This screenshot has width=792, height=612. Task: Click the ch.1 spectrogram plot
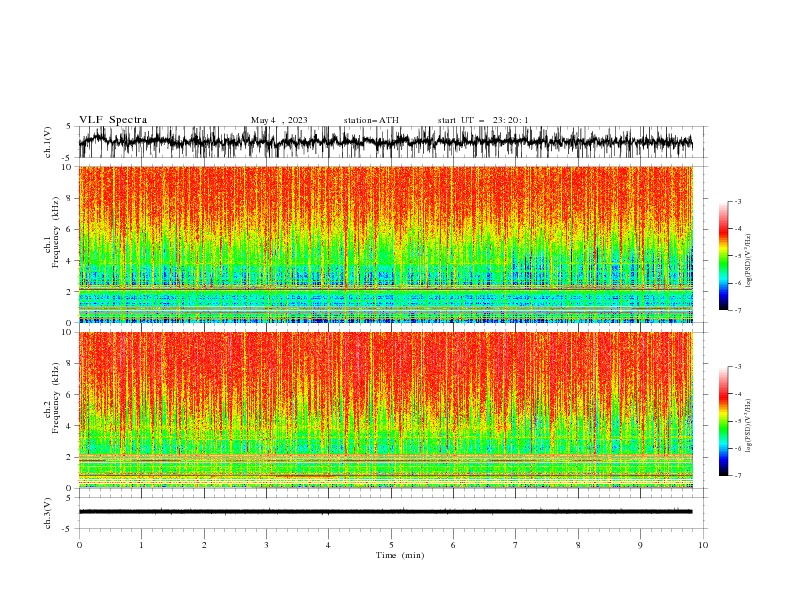pyautogui.click(x=386, y=244)
